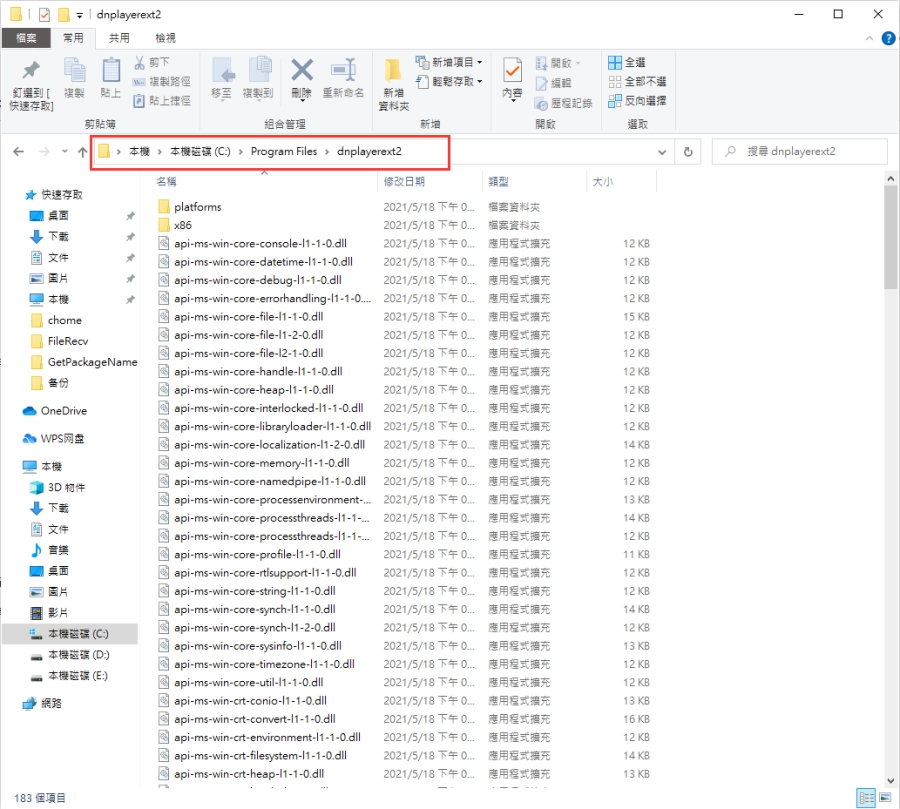Click the Pin to Quick access icon
The height and width of the screenshot is (809, 900).
31,70
